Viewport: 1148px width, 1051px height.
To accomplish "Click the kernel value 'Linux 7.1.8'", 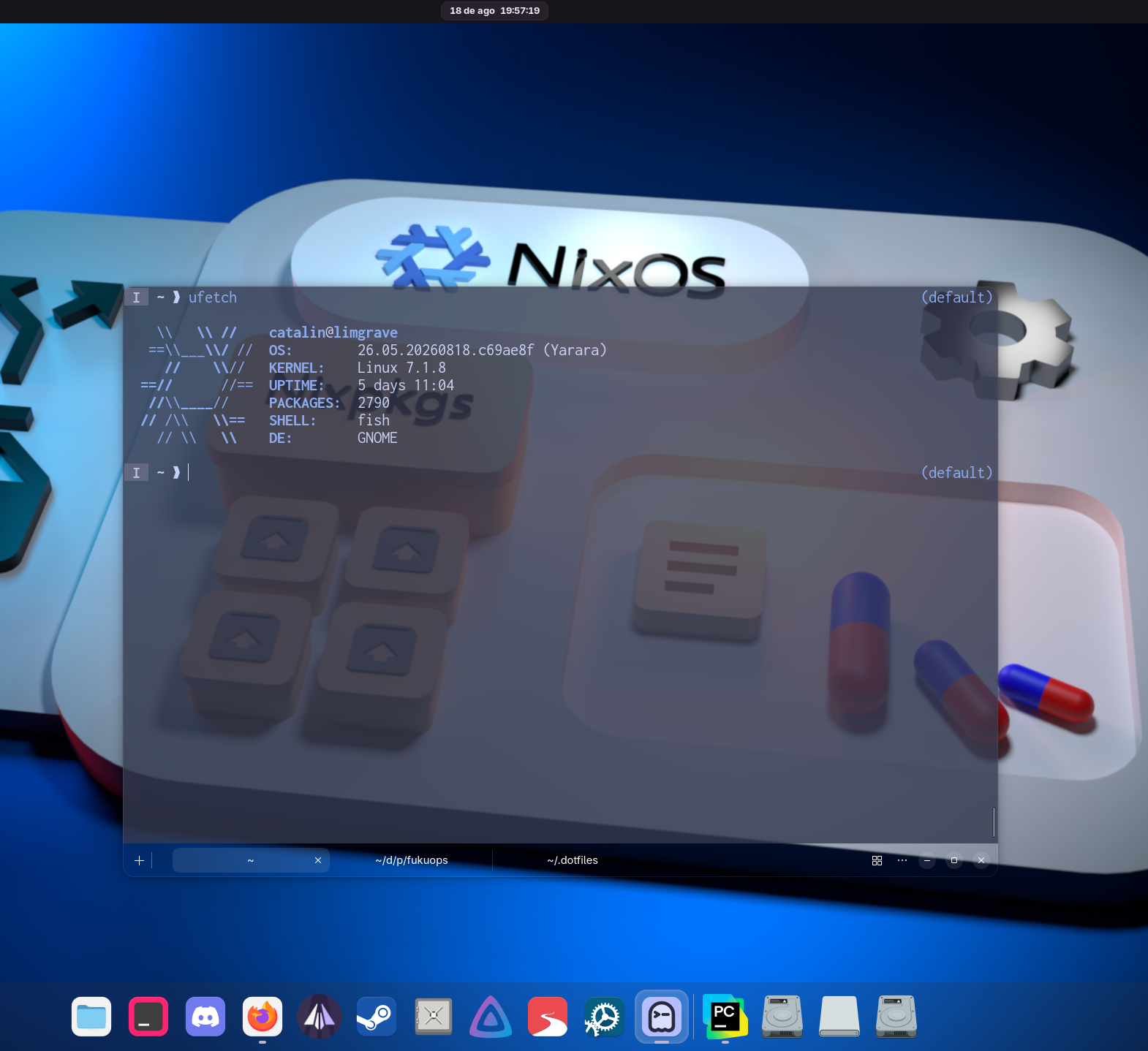I will pyautogui.click(x=401, y=368).
